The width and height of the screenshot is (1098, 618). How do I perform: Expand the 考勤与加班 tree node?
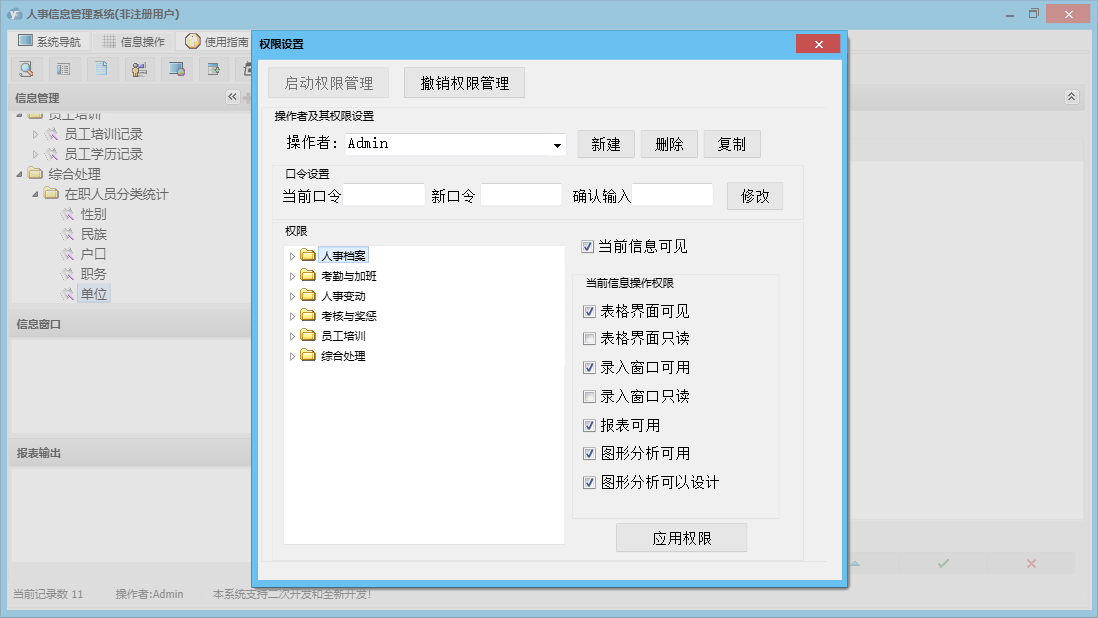292,276
